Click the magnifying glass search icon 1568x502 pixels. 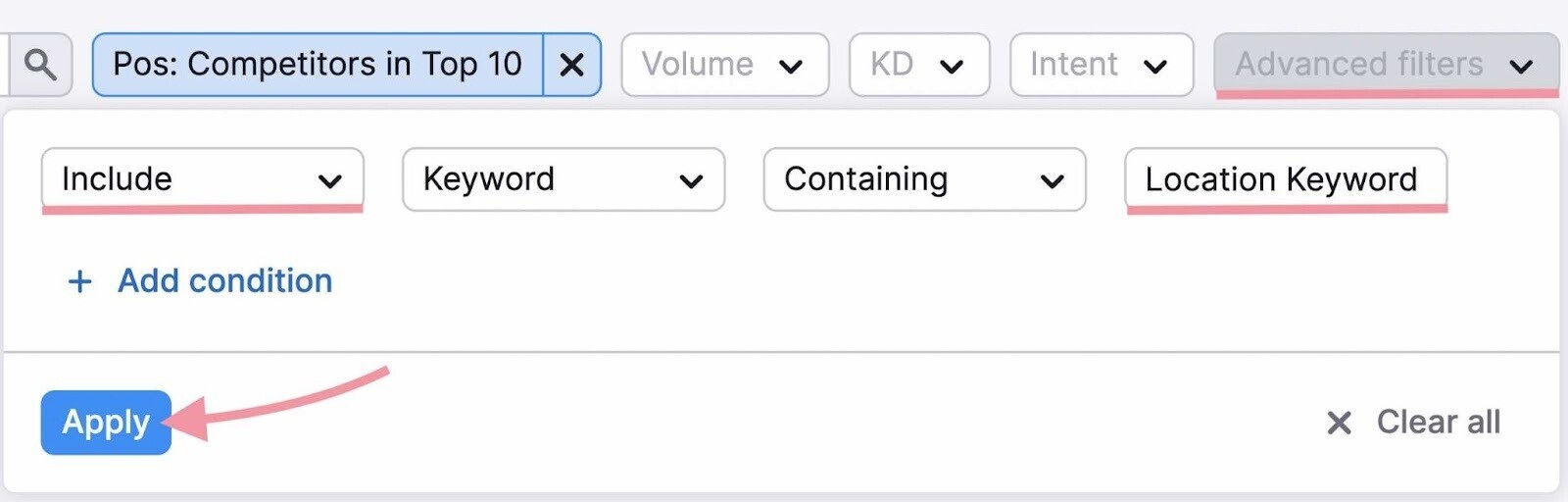[x=40, y=65]
